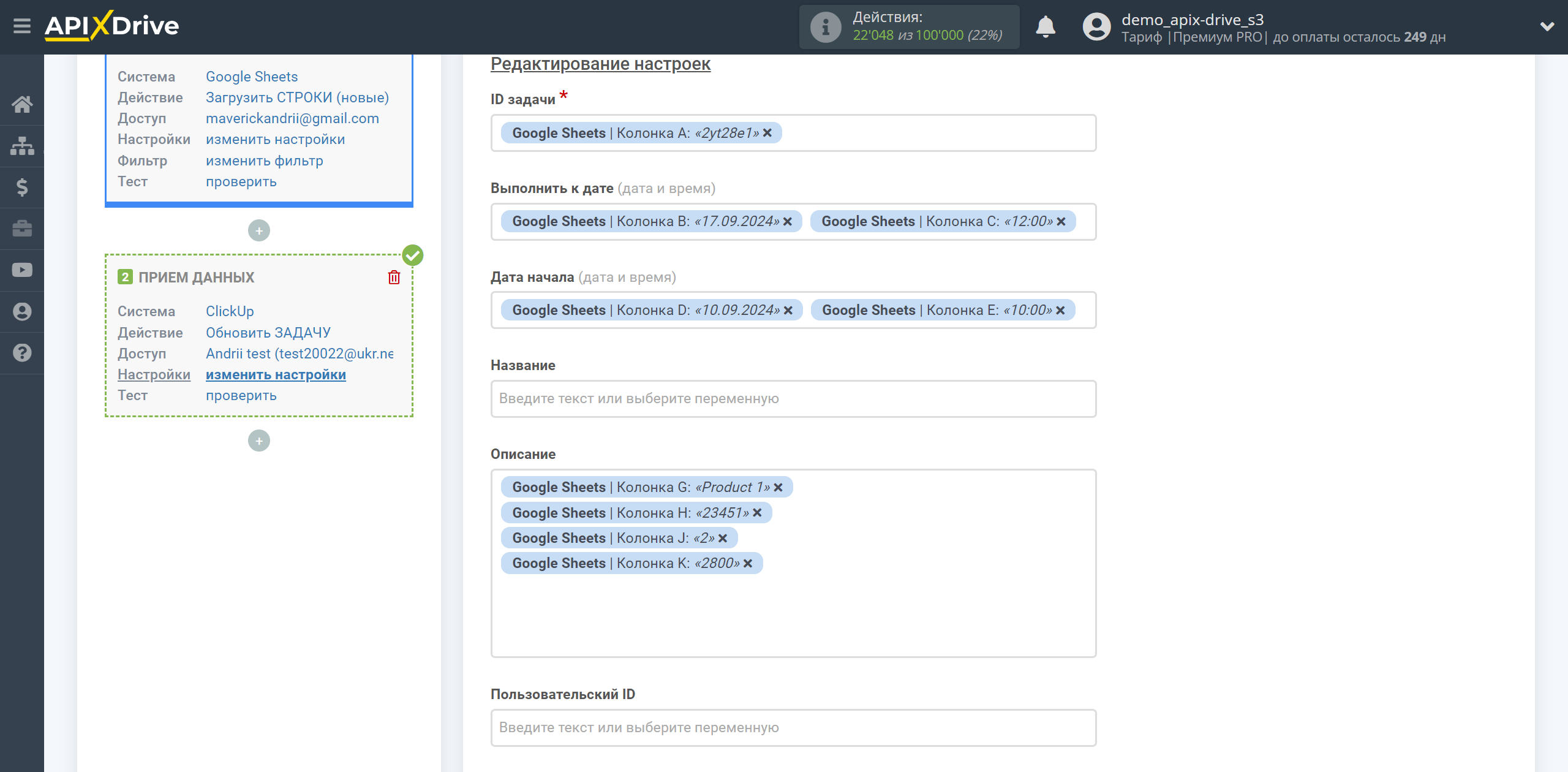Open the connections sitemap sidebar icon
This screenshot has width=1568, height=772.
(x=22, y=146)
